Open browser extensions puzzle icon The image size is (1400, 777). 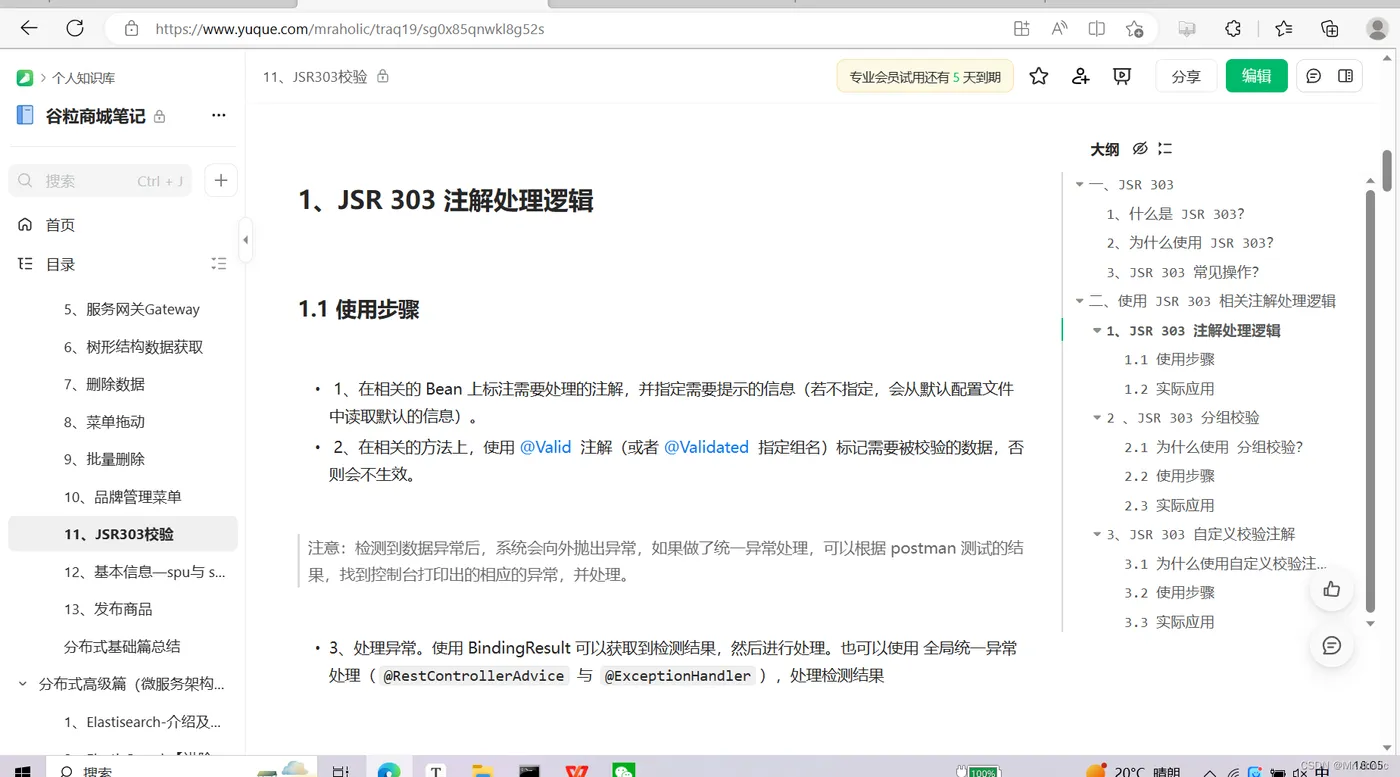(1233, 29)
